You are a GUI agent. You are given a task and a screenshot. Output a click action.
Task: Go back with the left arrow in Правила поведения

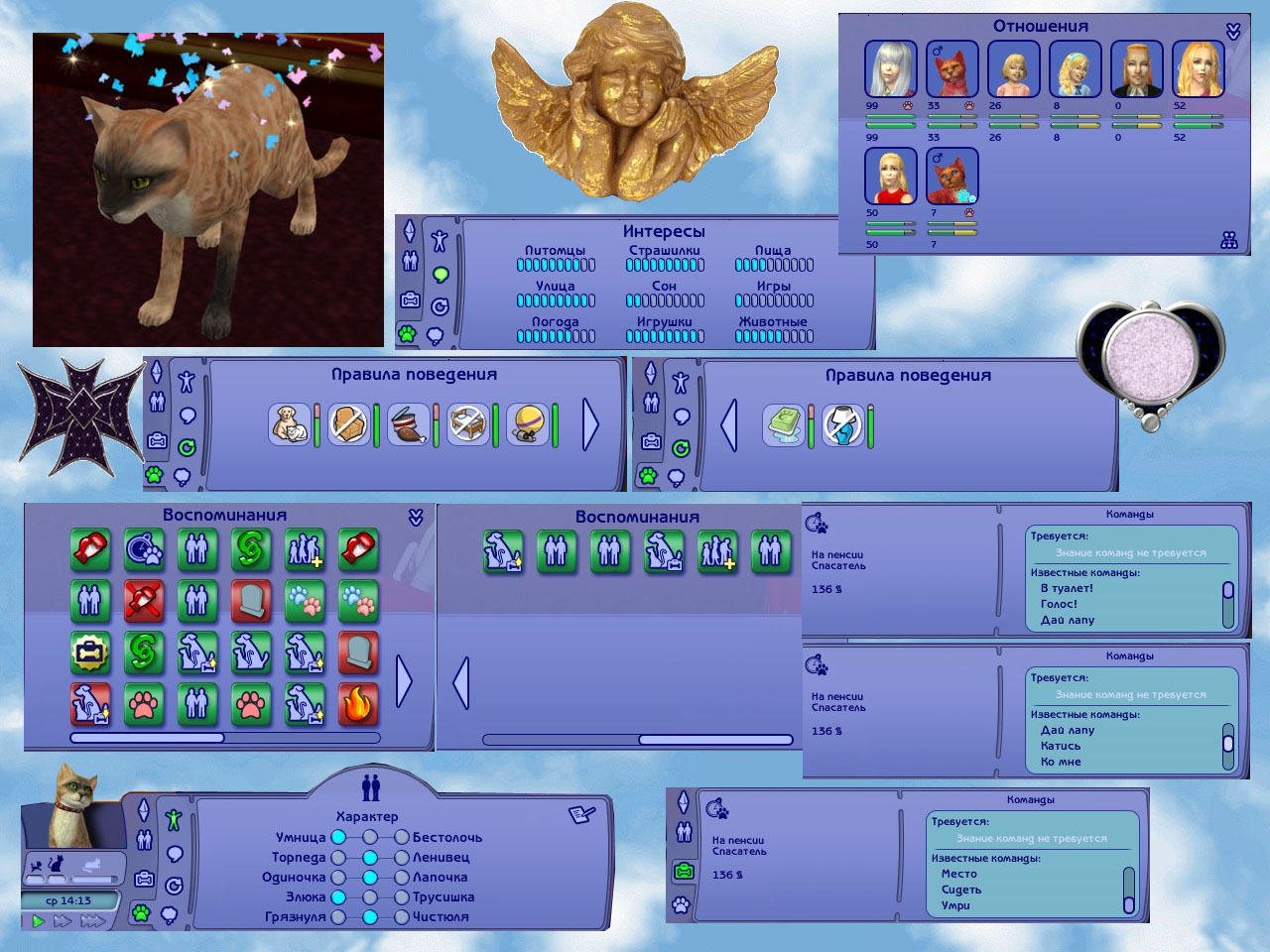(729, 424)
